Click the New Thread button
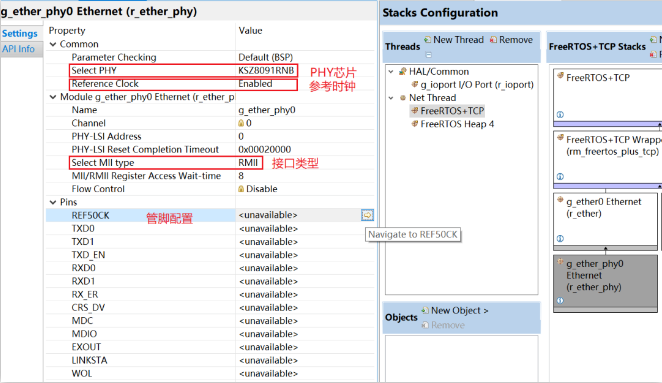The height and width of the screenshot is (383, 662). [x=454, y=40]
